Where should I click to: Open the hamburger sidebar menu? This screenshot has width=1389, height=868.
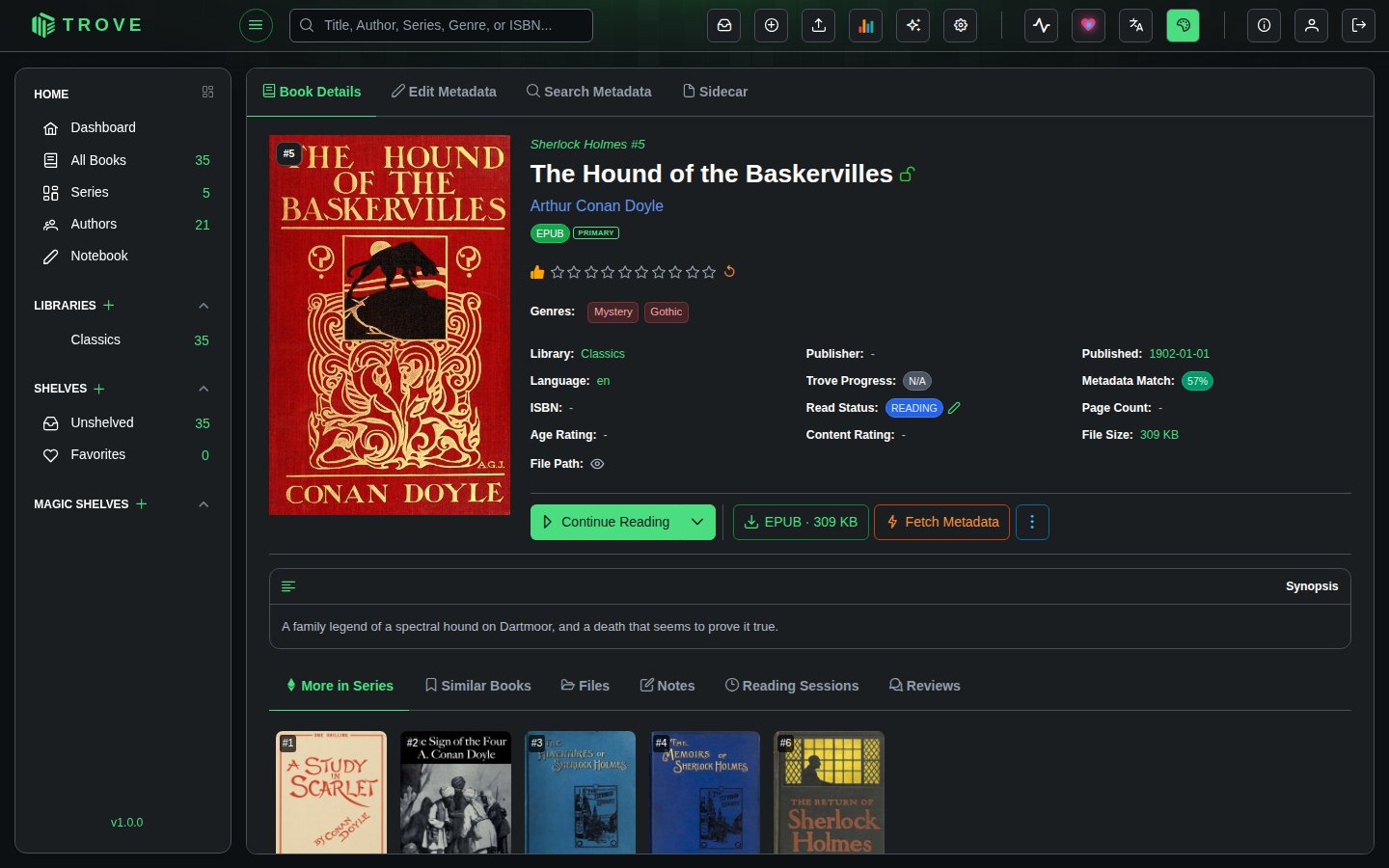(256, 25)
